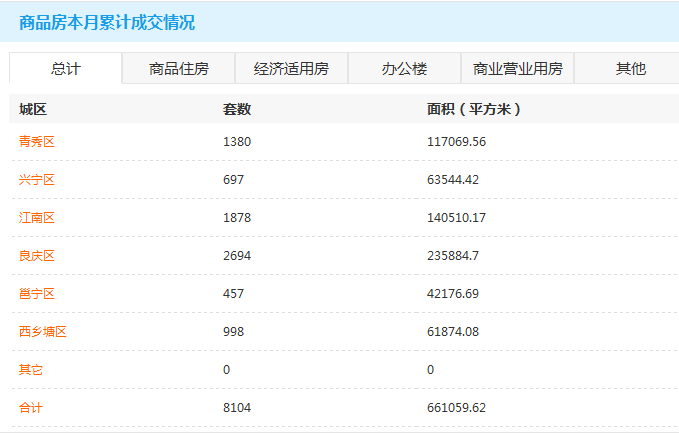Open the 邕宁区 district link
This screenshot has width=679, height=433.
(x=37, y=294)
